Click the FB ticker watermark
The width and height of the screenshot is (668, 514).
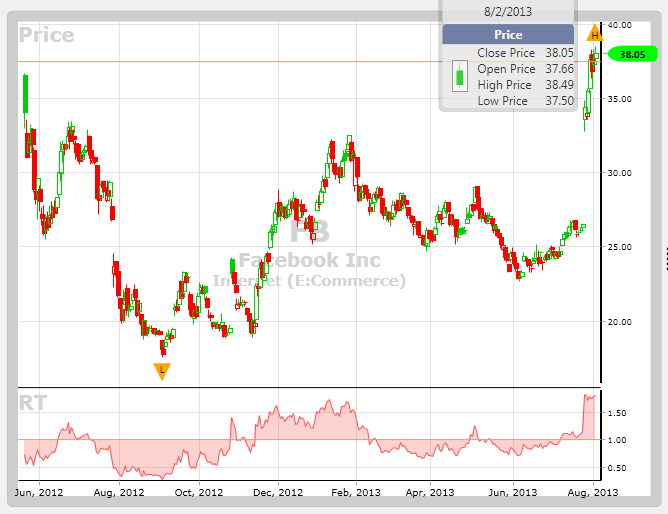point(308,231)
